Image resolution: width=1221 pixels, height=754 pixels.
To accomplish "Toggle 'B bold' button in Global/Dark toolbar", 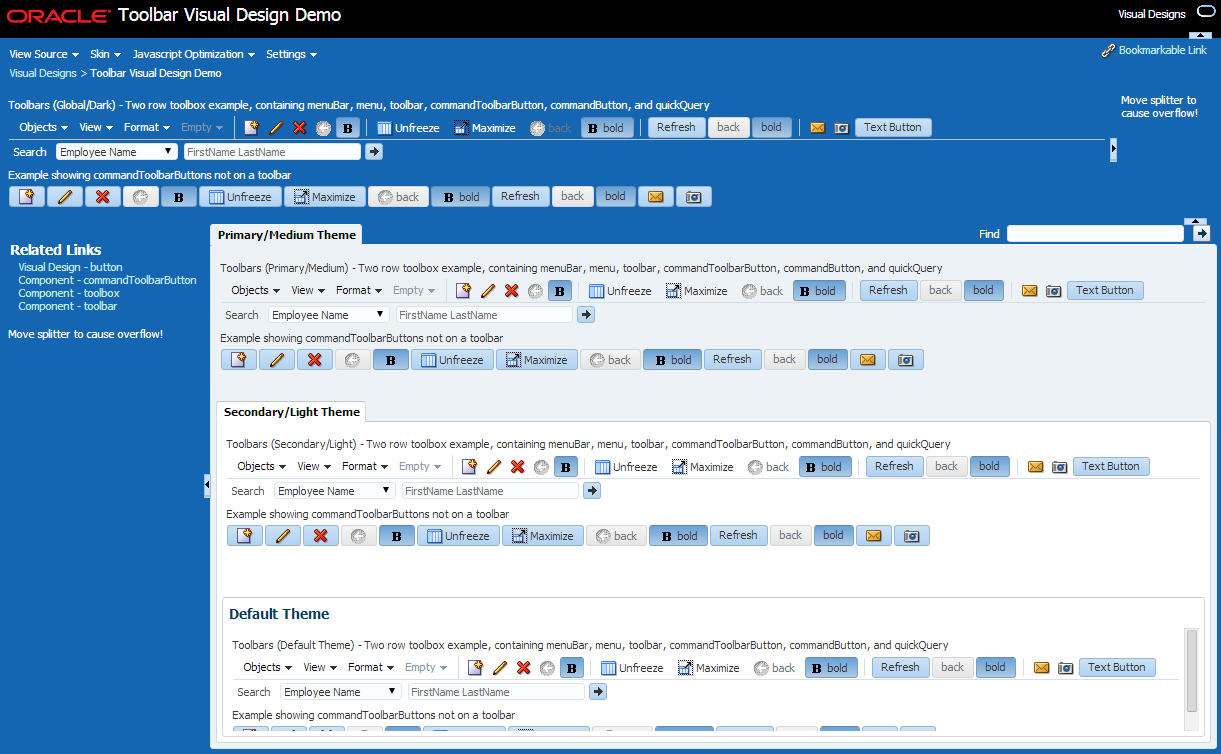I will pos(607,127).
